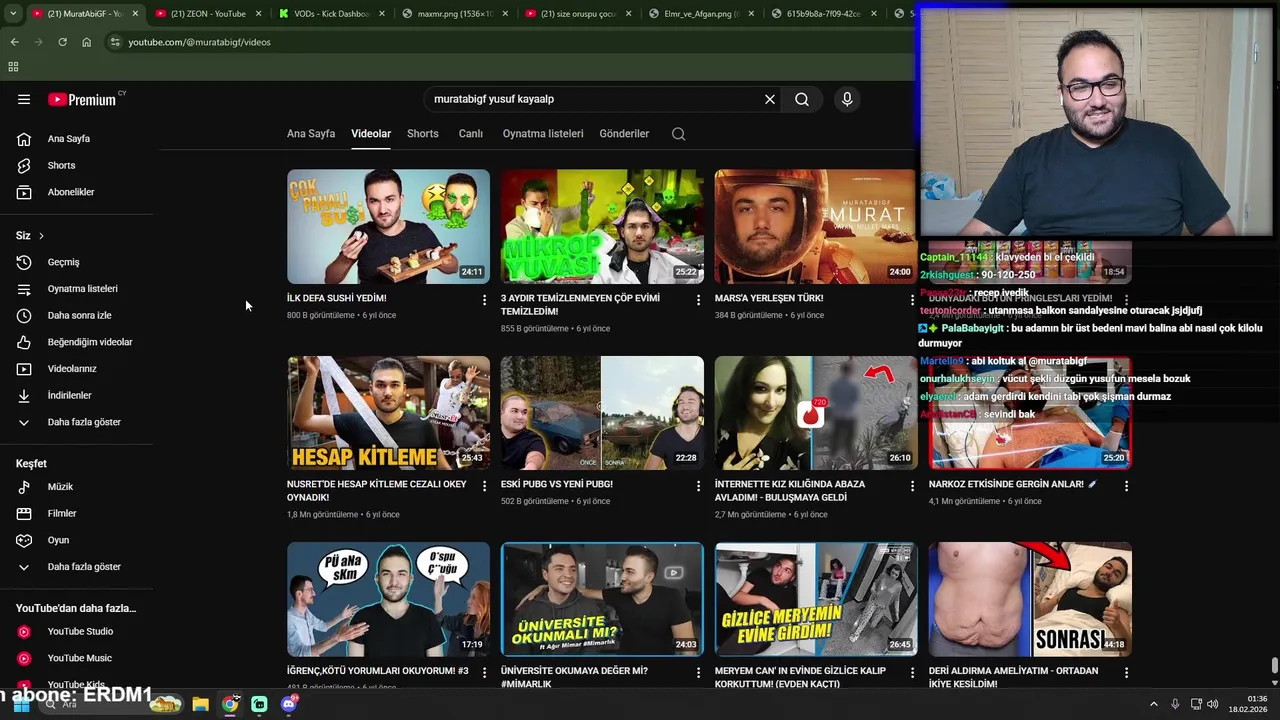
Task: Search within channel using magnifier icon
Action: coord(679,134)
